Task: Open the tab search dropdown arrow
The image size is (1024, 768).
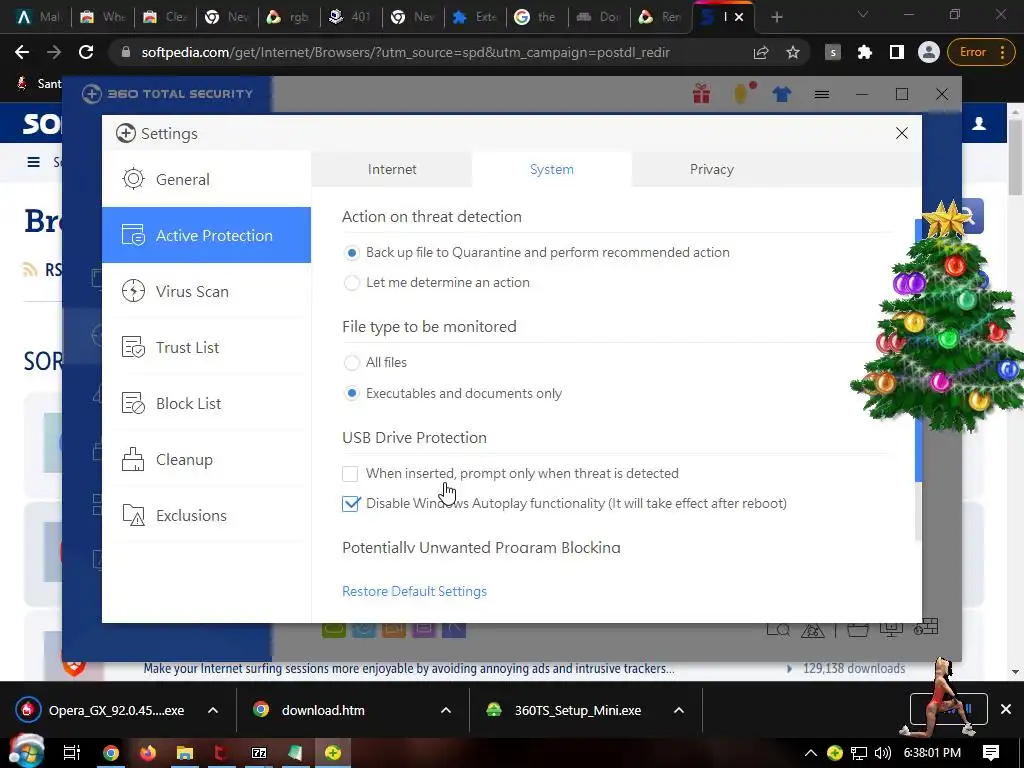Action: (863, 14)
